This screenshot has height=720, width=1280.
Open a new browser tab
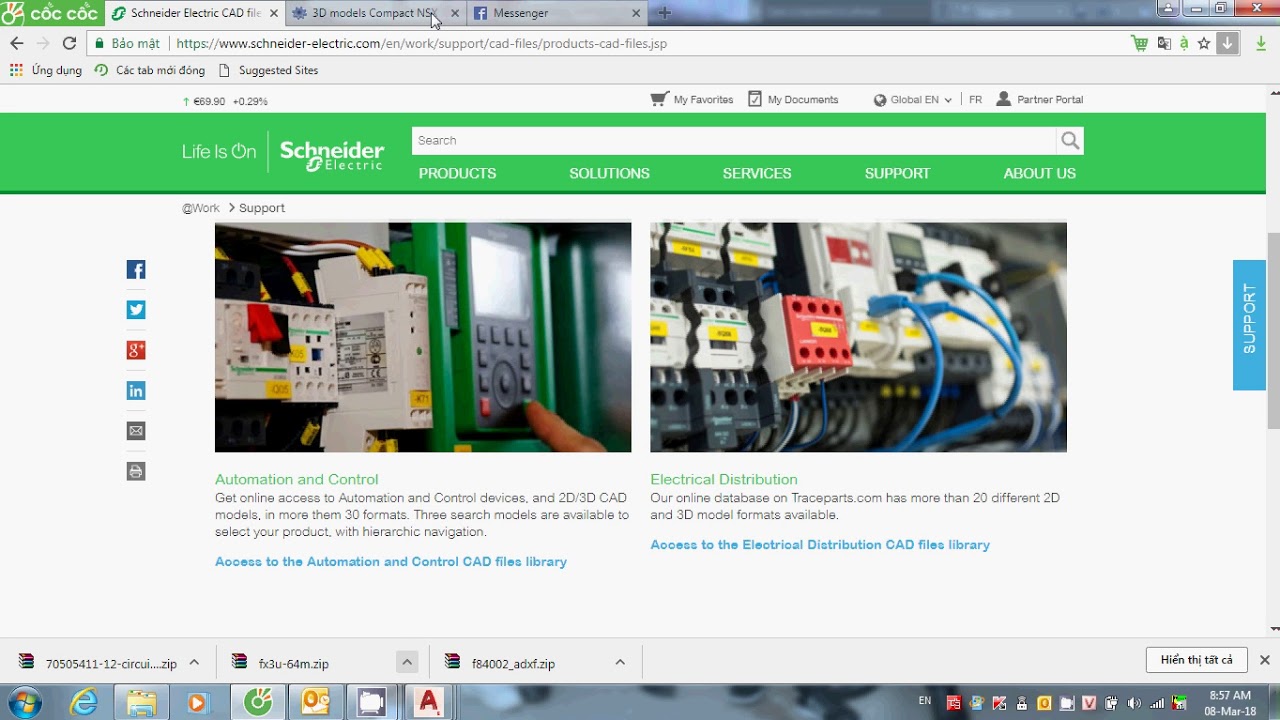[664, 13]
